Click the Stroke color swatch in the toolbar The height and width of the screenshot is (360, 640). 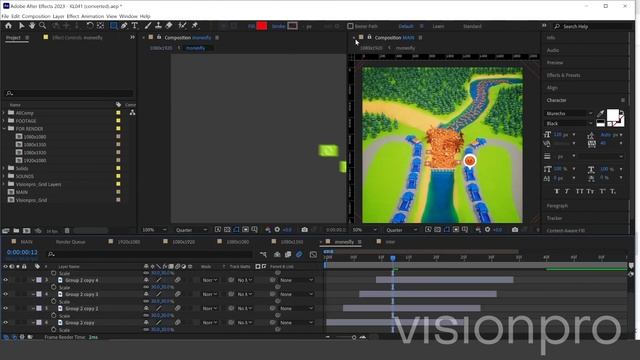(292, 26)
